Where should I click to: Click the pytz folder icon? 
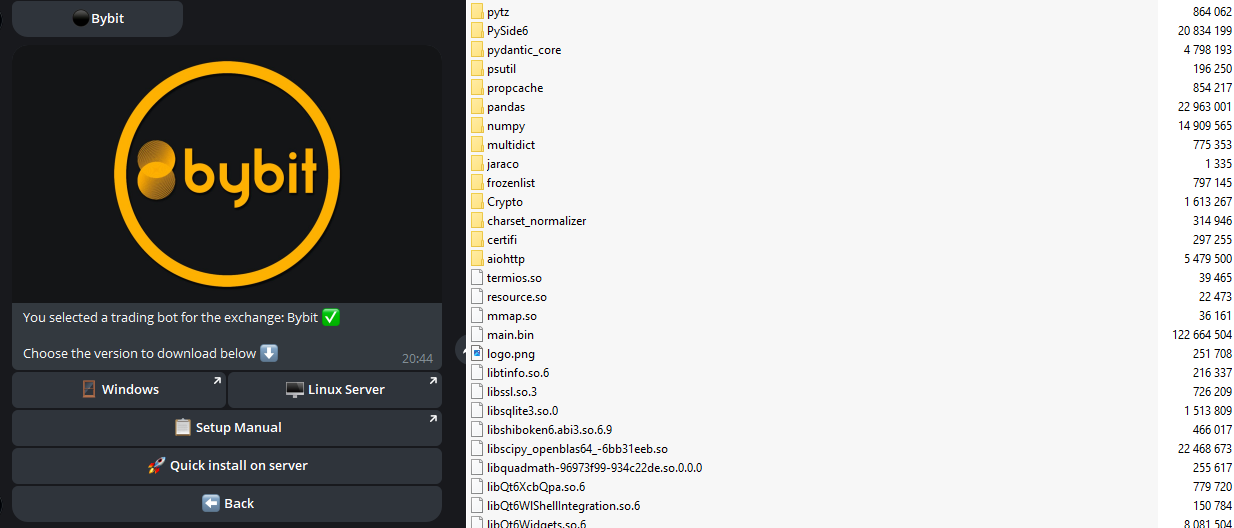pos(477,12)
